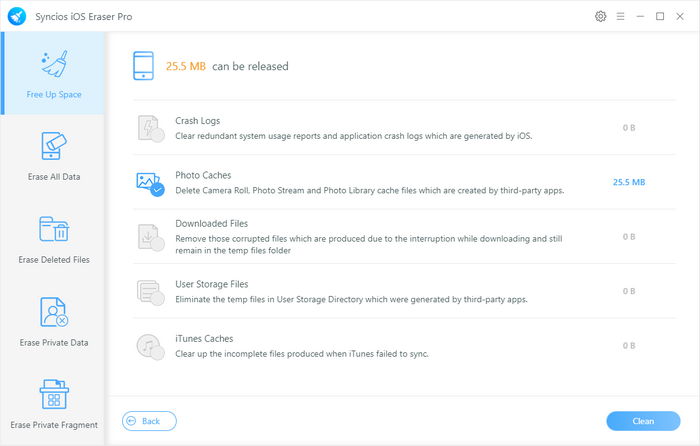Choose the Erase Private Data icon

54,312
